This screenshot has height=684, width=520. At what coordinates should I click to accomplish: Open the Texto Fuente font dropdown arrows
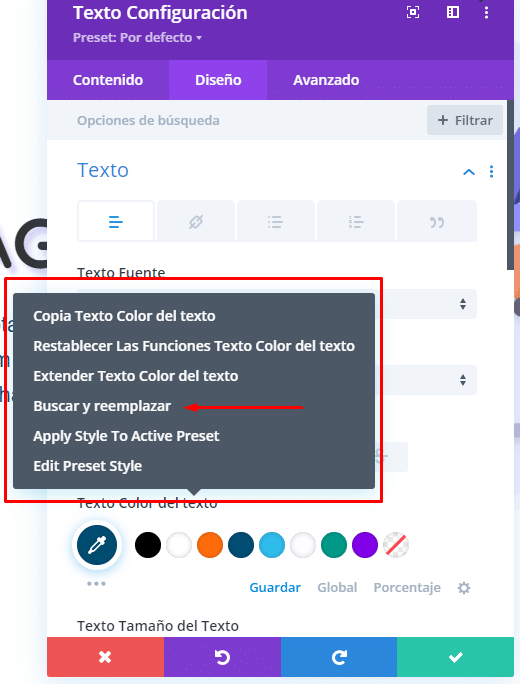(x=463, y=304)
